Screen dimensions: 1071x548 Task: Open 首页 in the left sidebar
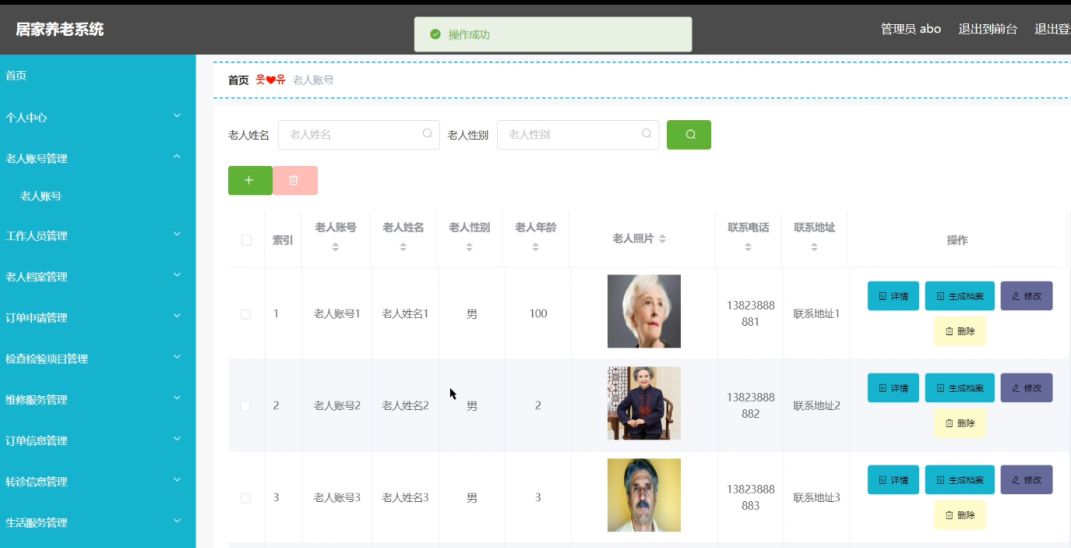point(98,76)
